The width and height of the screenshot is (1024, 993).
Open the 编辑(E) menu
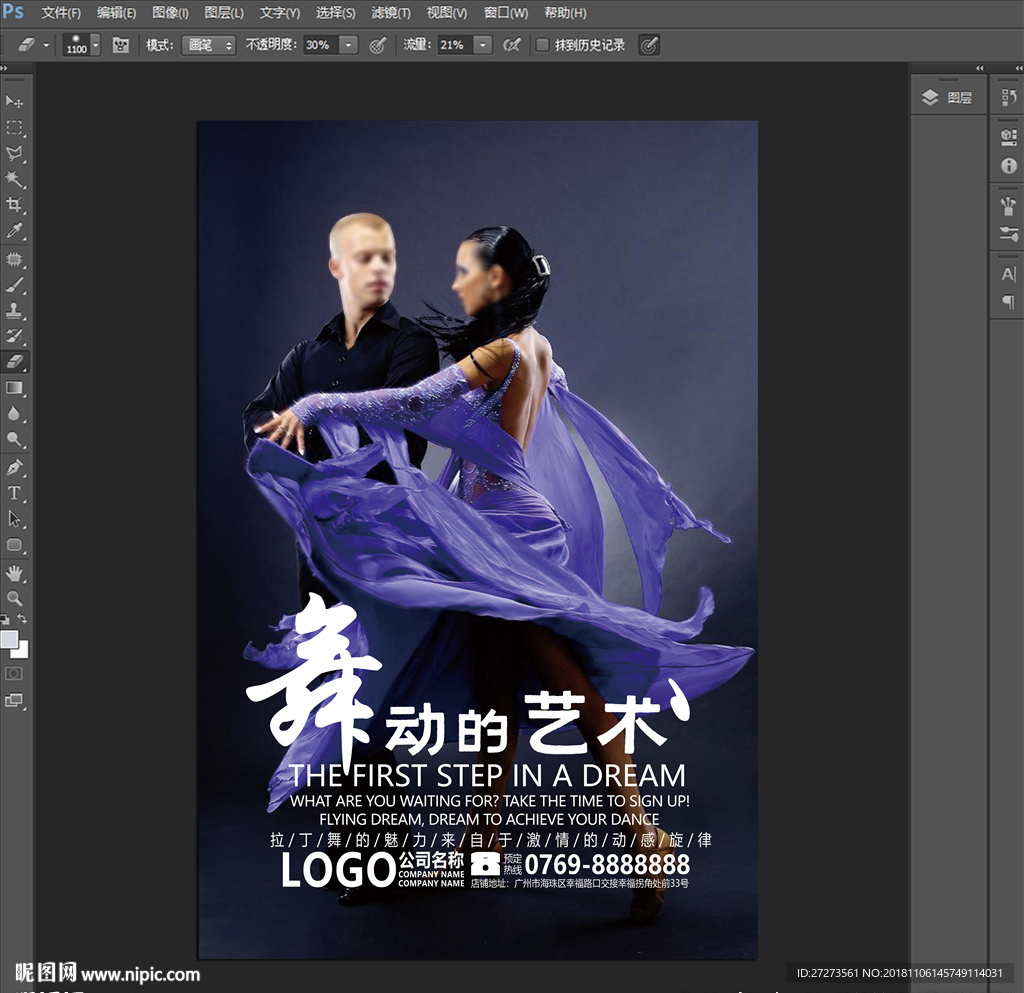point(116,13)
